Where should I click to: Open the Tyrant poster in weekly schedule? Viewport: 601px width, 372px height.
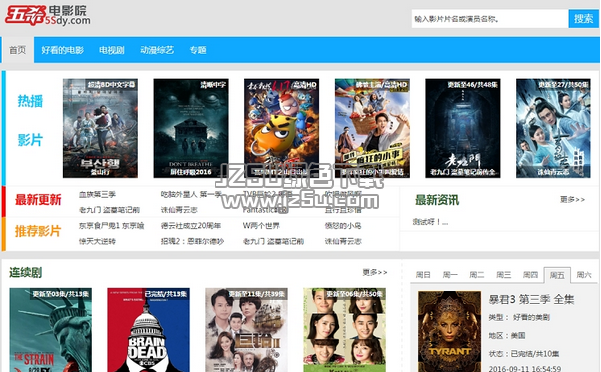point(449,331)
